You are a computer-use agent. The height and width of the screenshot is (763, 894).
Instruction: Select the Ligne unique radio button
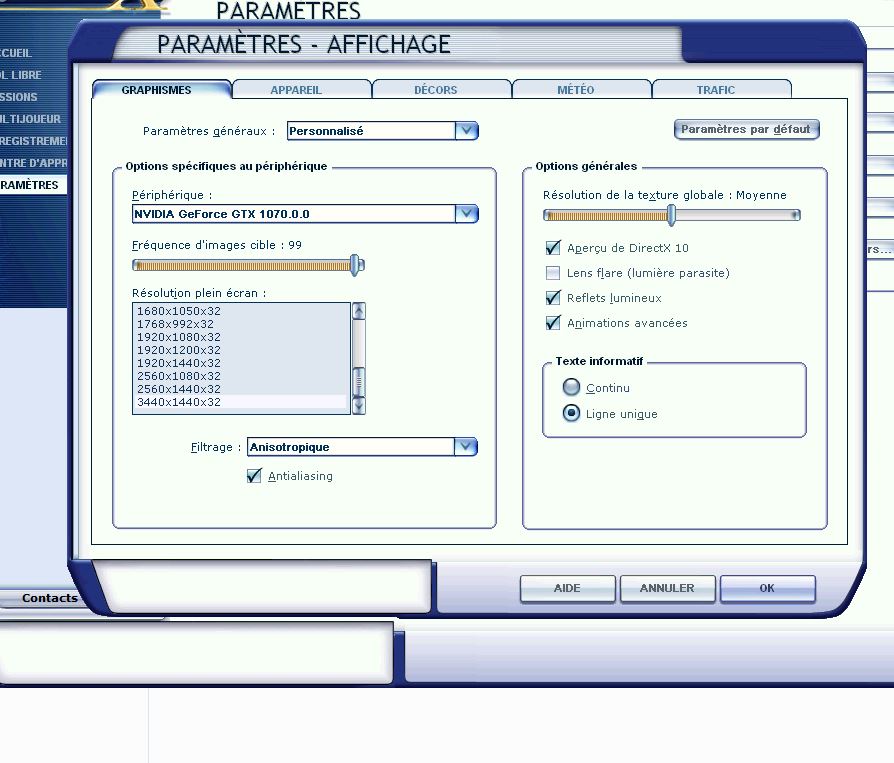pos(571,413)
